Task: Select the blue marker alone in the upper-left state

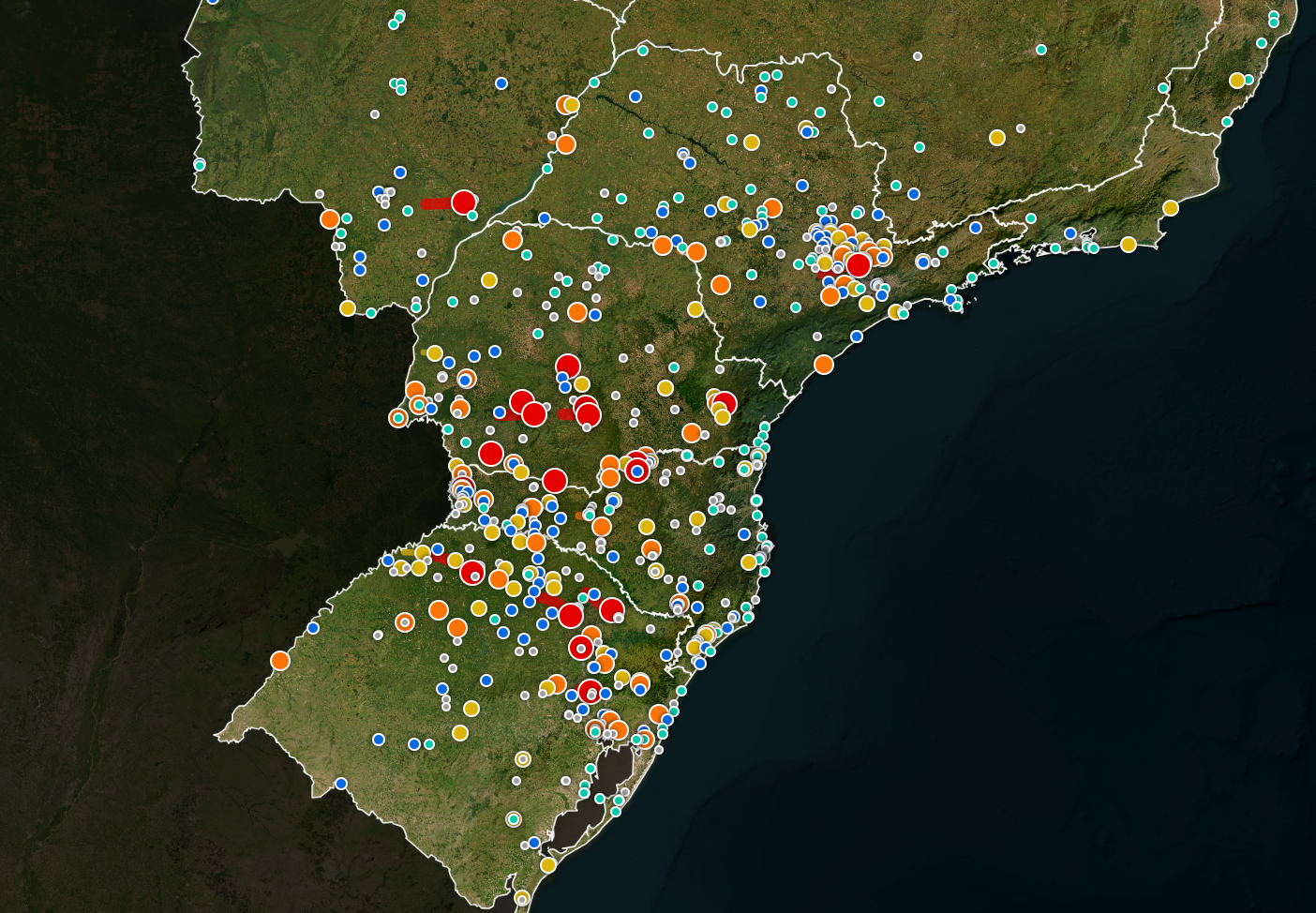Action: pos(501,83)
